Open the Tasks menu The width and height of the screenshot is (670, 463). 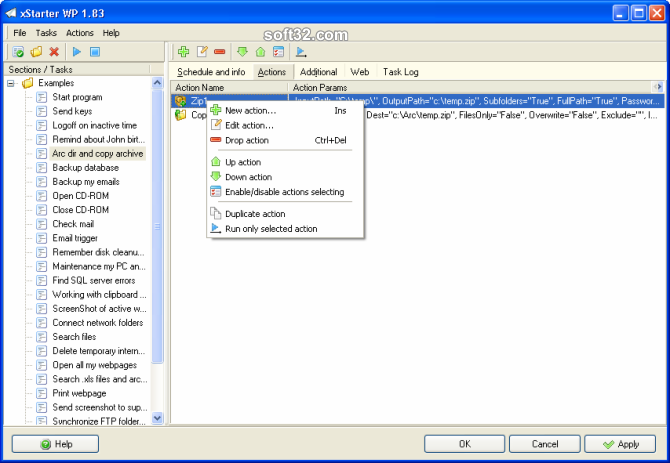pyautogui.click(x=46, y=33)
